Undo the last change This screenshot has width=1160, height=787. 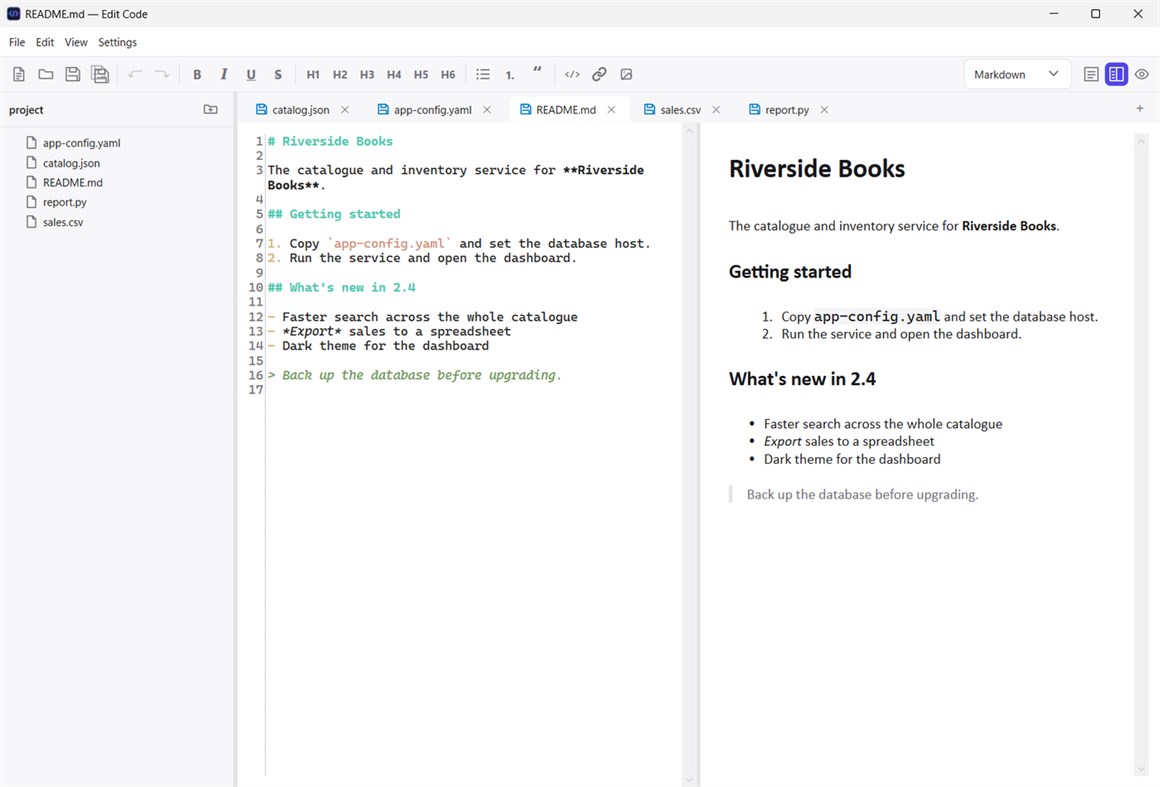coord(135,74)
